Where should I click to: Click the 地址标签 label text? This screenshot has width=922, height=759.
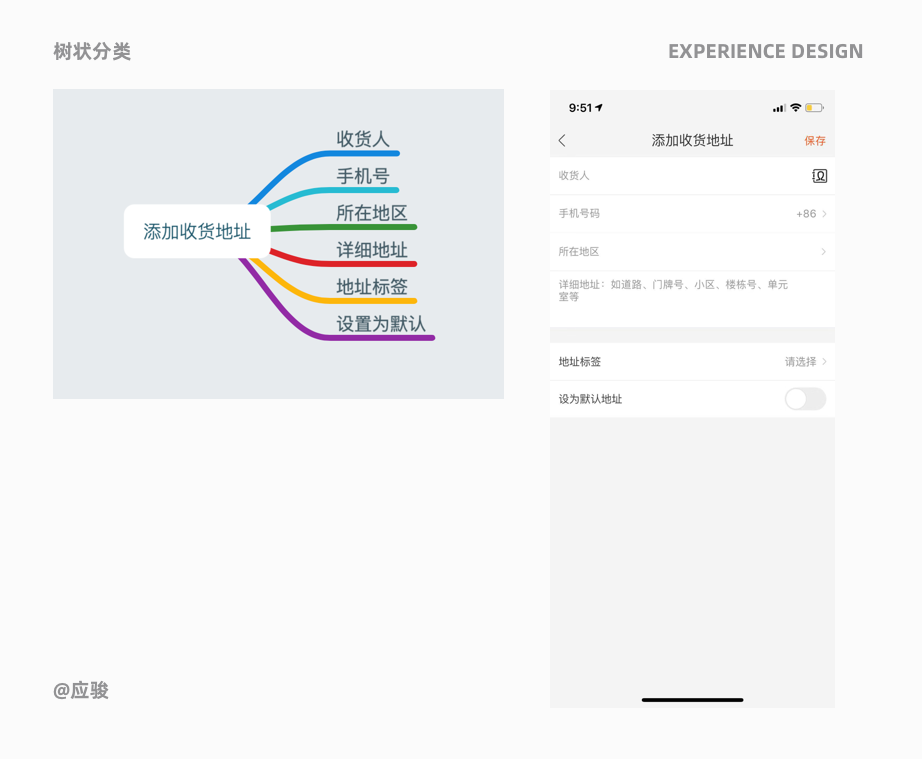pos(580,362)
